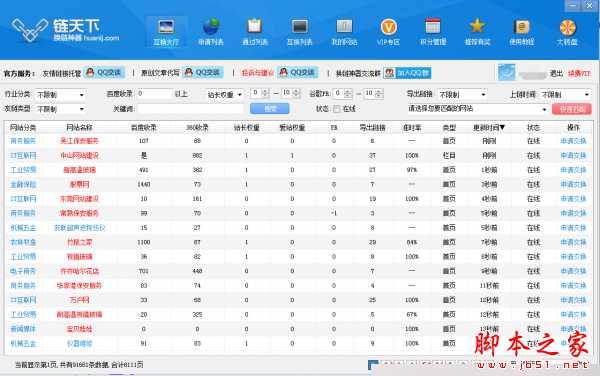This screenshot has height=376, width=600.
Task: Click 申请交换 in the 东莞网站建设 row
Action: tap(573, 199)
